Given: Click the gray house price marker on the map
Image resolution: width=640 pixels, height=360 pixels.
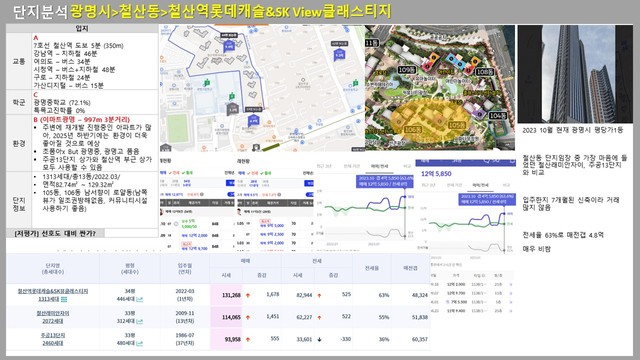Looking at the screenshot, I should (x=233, y=109).
